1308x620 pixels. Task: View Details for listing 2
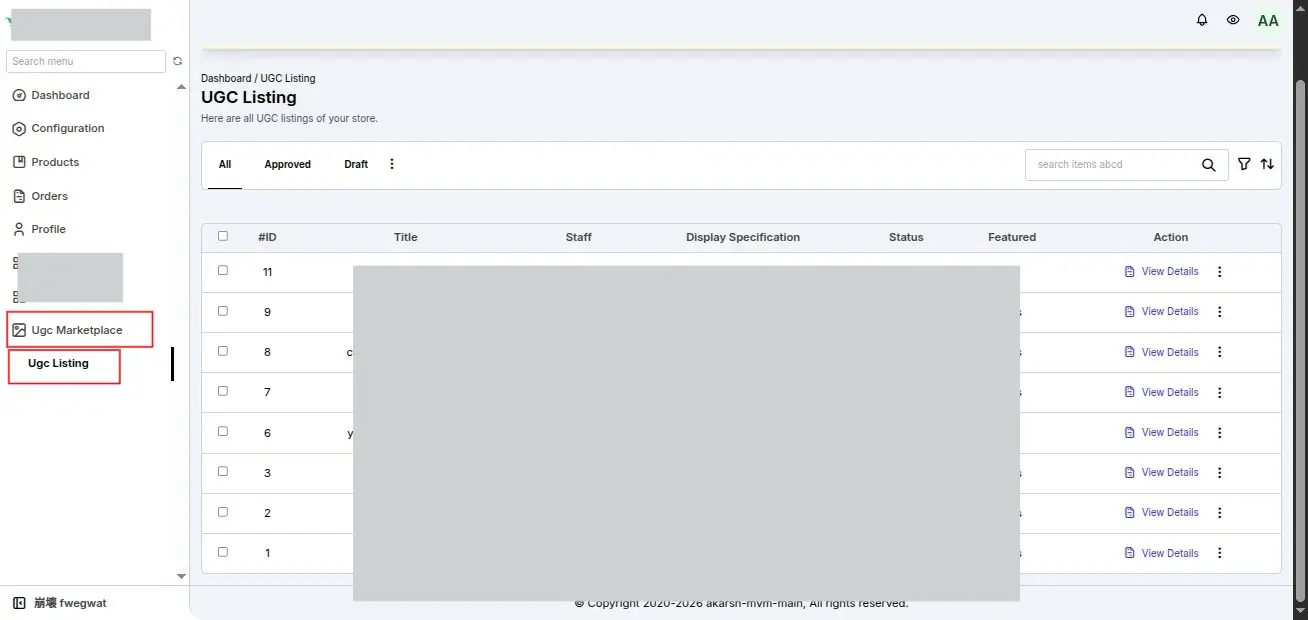[x=1161, y=513]
